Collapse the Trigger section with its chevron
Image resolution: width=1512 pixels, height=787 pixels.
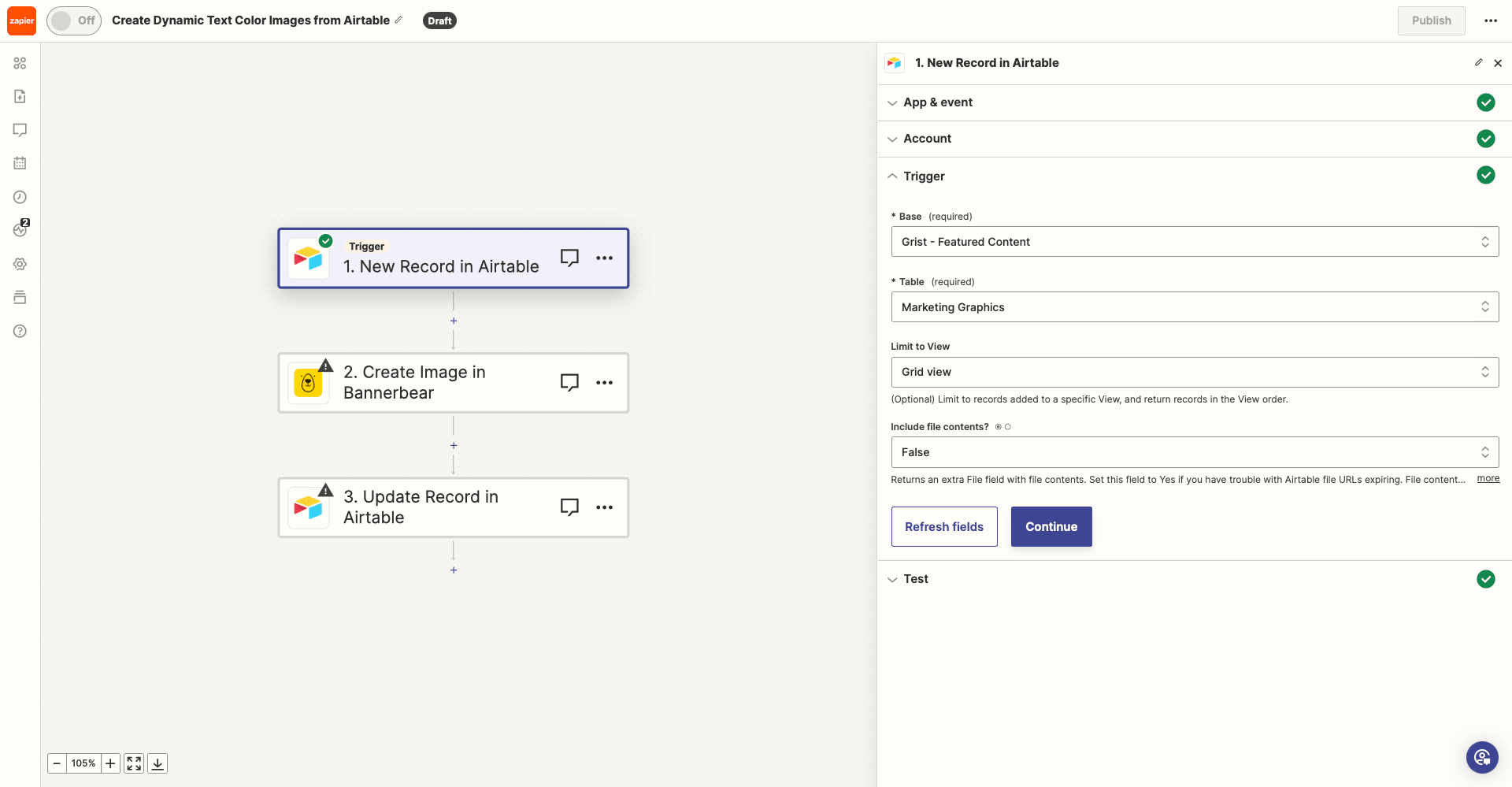892,176
